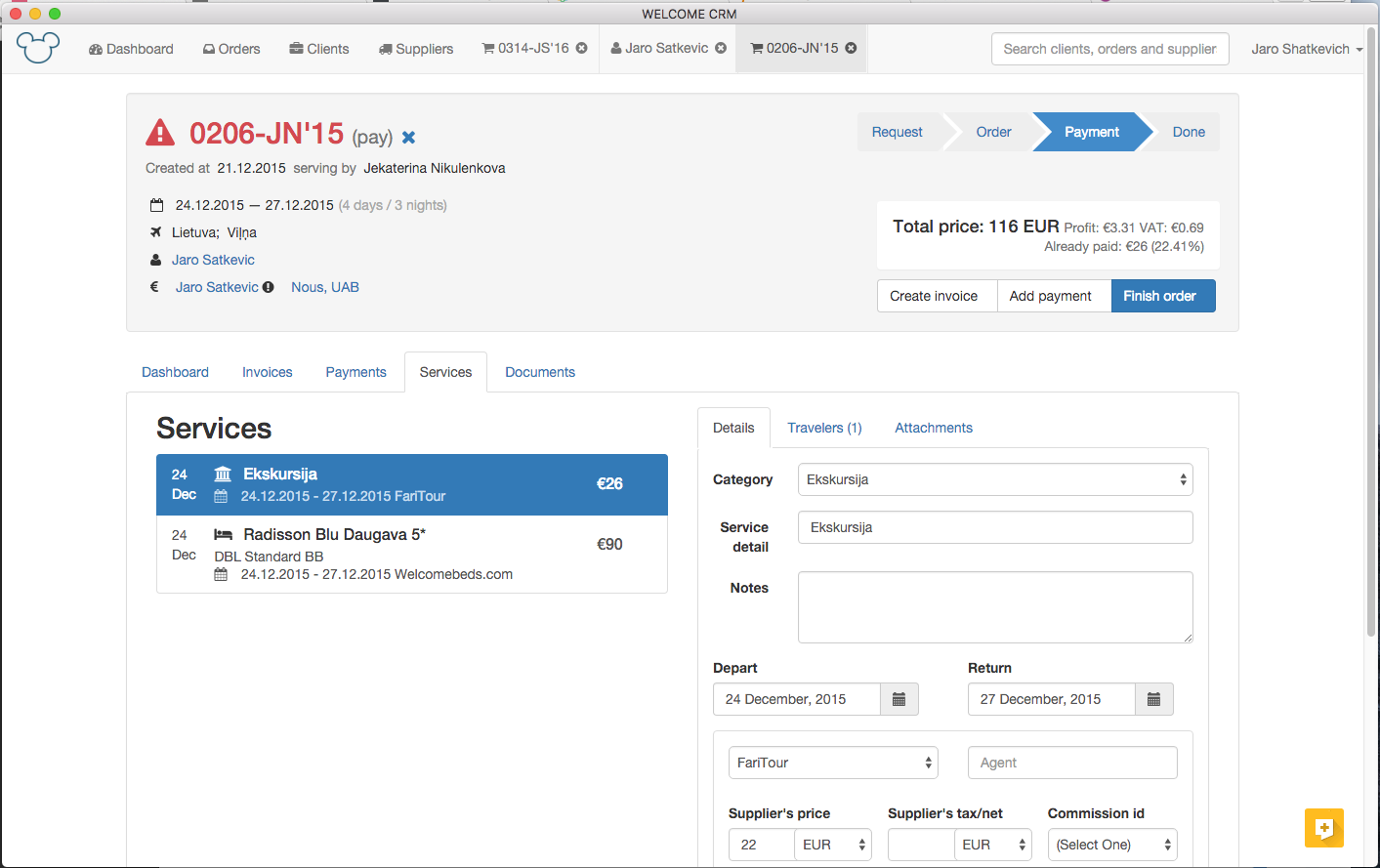Click the Return date field
Image resolution: width=1380 pixels, height=868 pixels.
1052,699
